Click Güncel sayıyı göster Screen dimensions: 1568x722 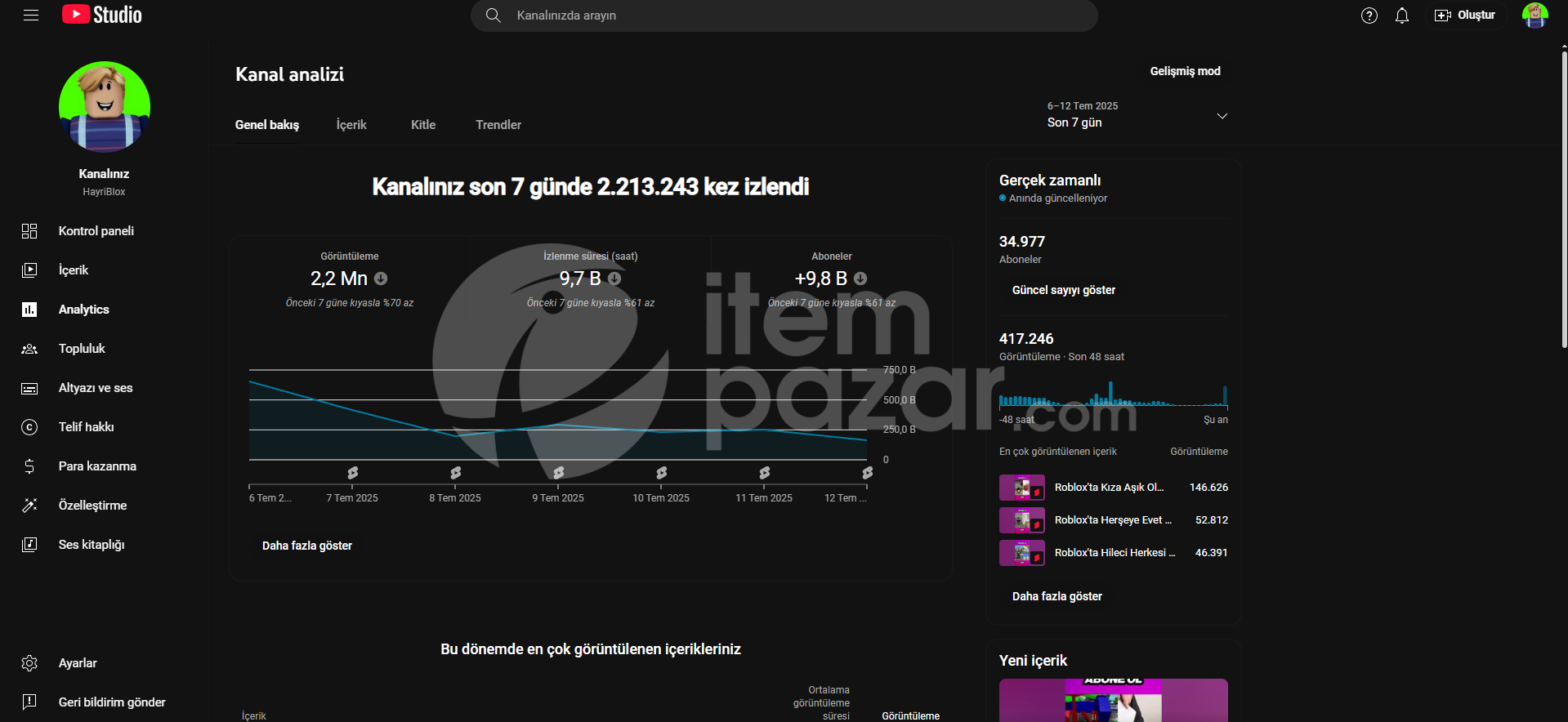pyautogui.click(x=1064, y=290)
